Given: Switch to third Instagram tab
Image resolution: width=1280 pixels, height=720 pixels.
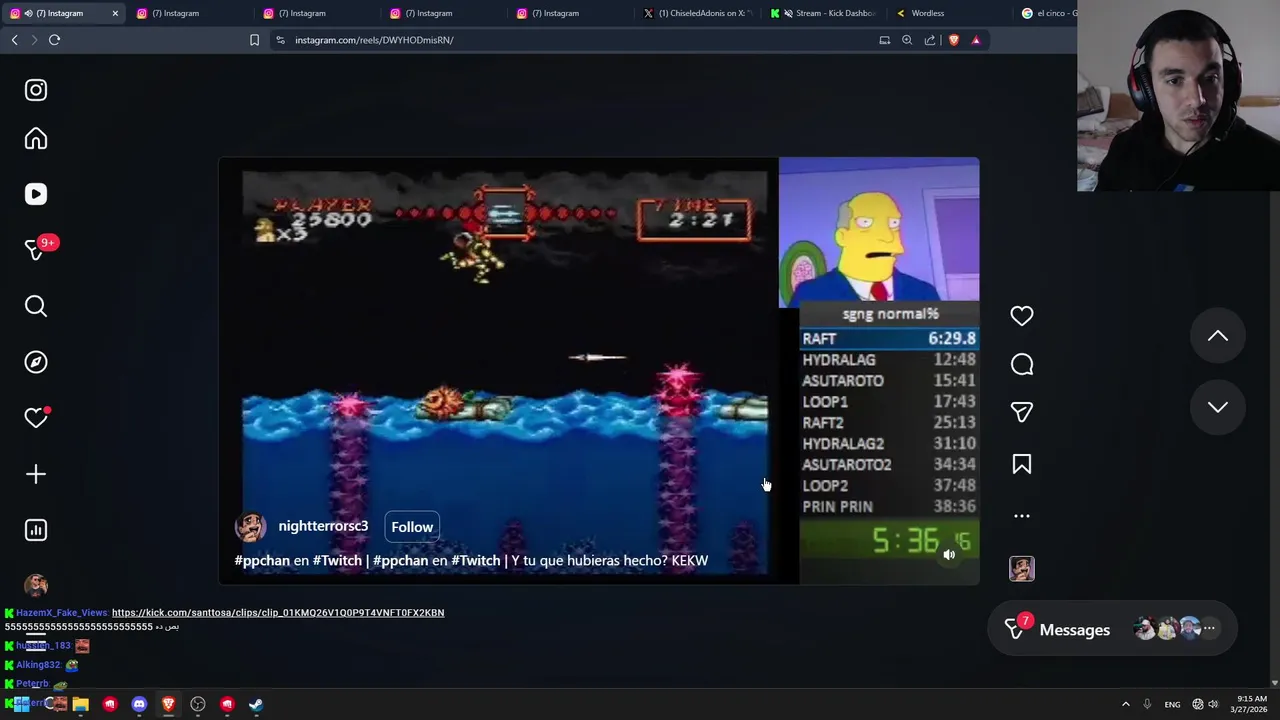Looking at the screenshot, I should 316,13.
